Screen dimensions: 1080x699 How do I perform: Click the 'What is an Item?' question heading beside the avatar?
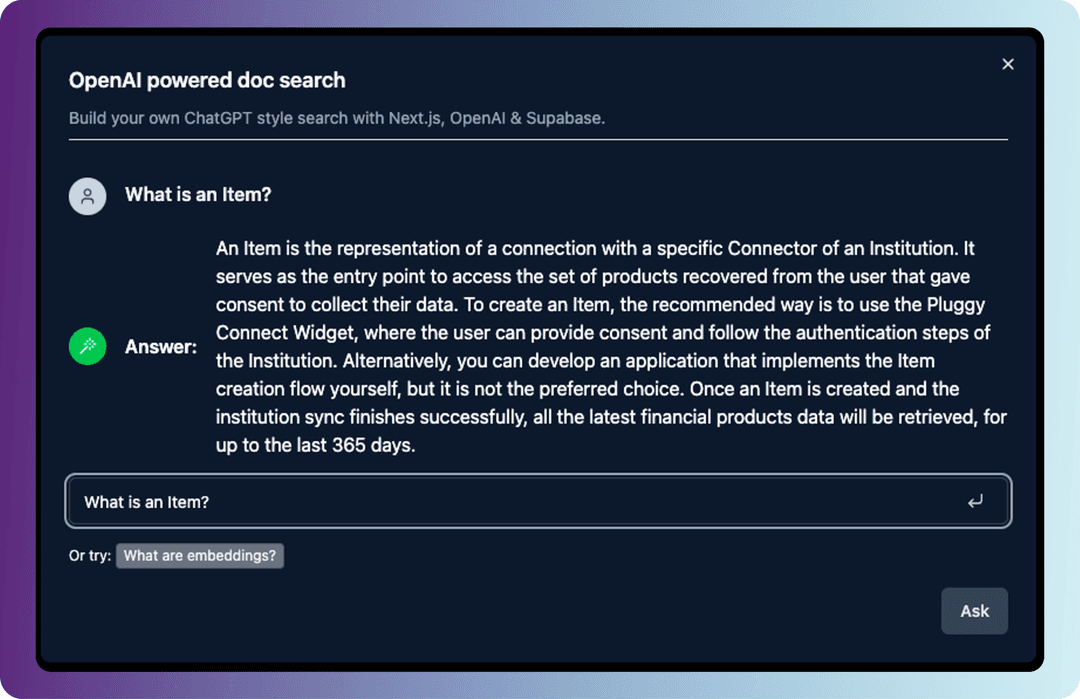(198, 195)
